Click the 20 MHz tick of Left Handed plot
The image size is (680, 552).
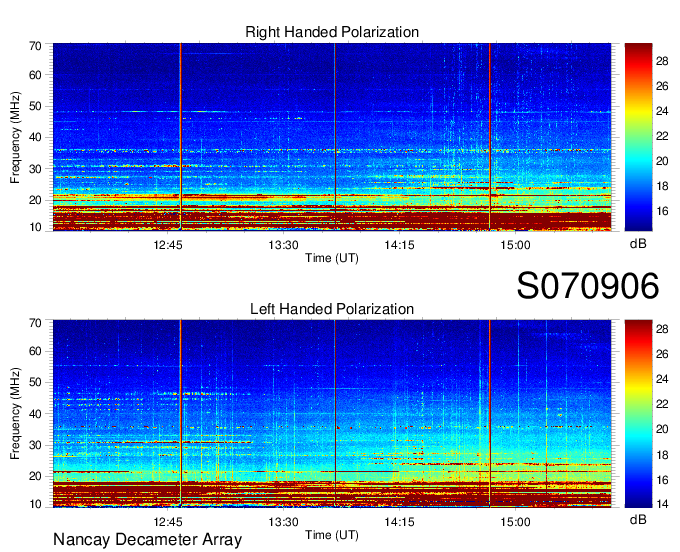tap(35, 476)
